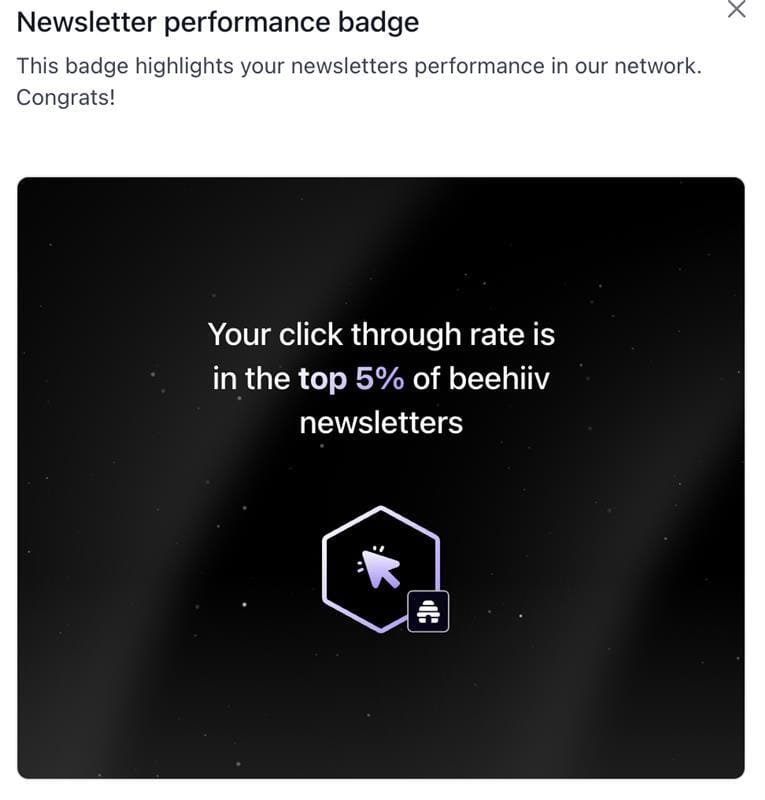The height and width of the screenshot is (800, 765).
Task: Click the "Congrats!" text
Action: click(x=66, y=99)
